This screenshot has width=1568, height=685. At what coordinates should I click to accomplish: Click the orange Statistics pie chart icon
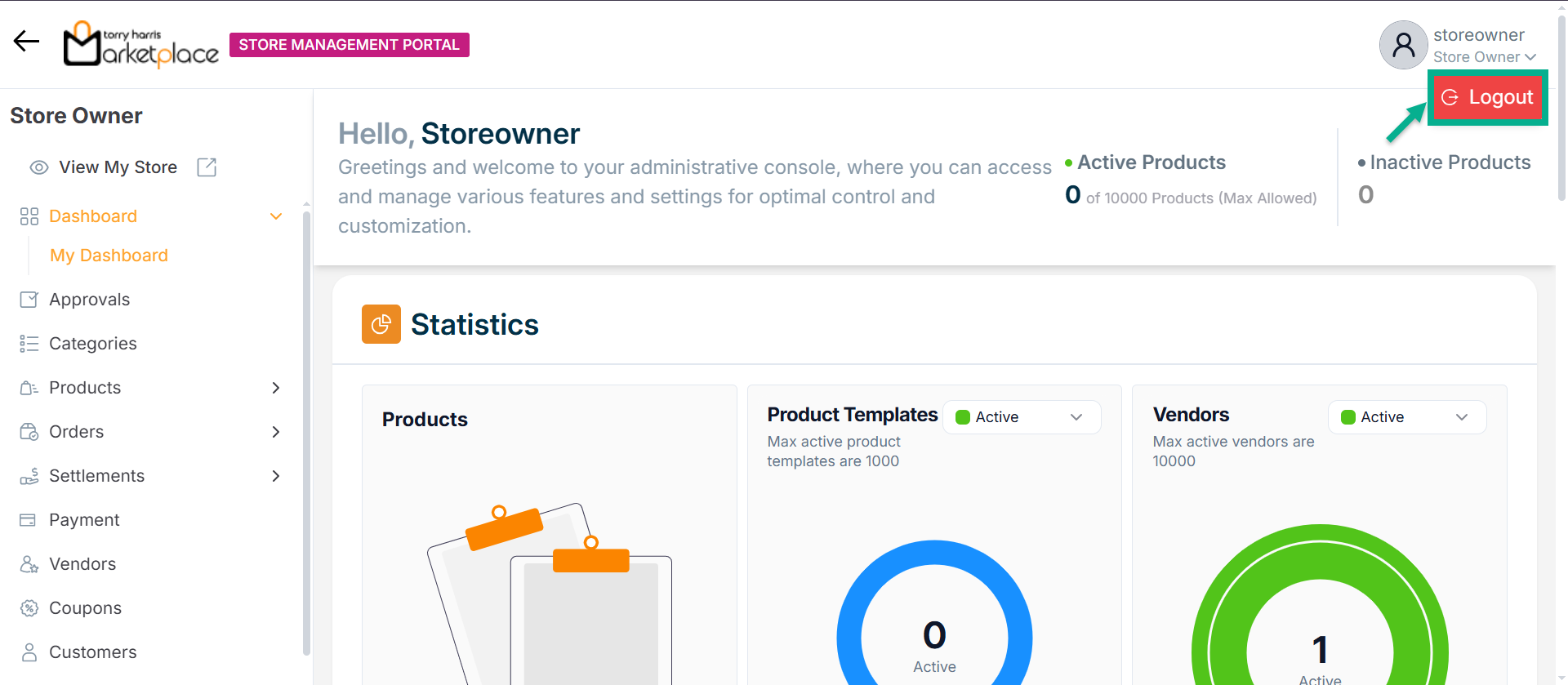[381, 324]
